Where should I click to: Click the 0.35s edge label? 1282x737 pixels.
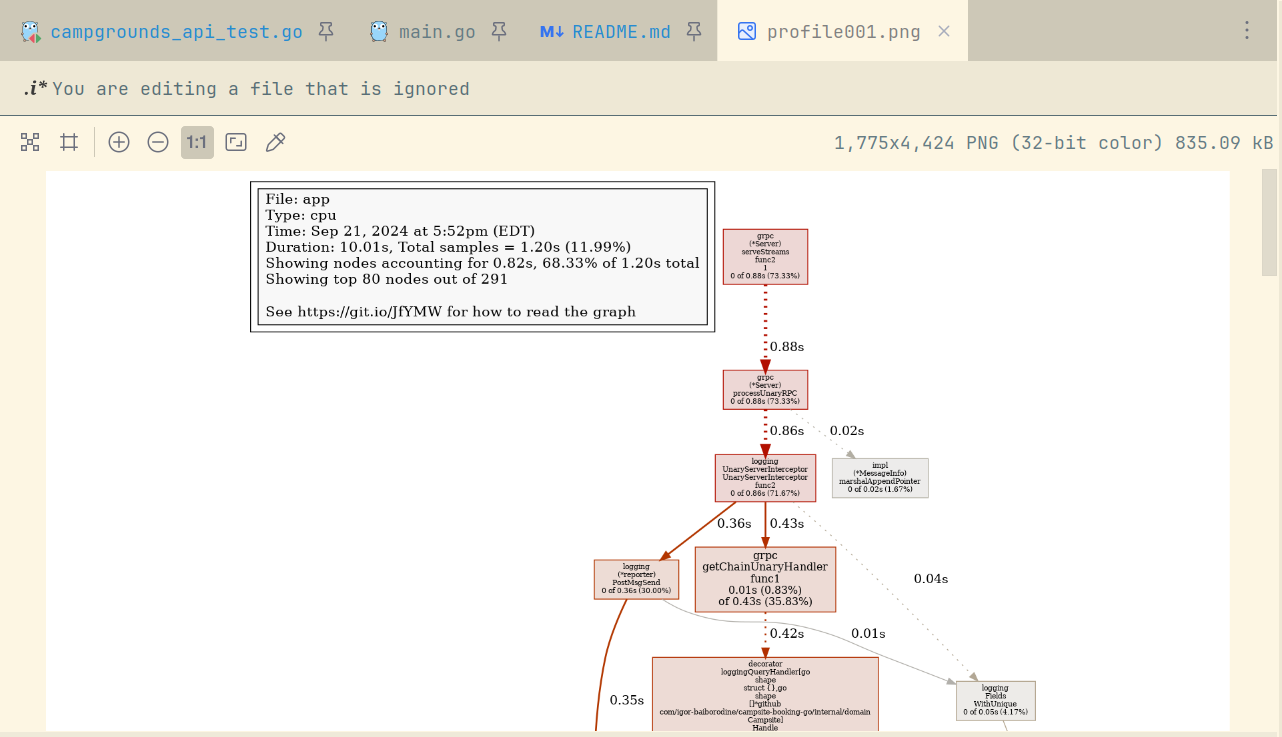click(x=627, y=700)
